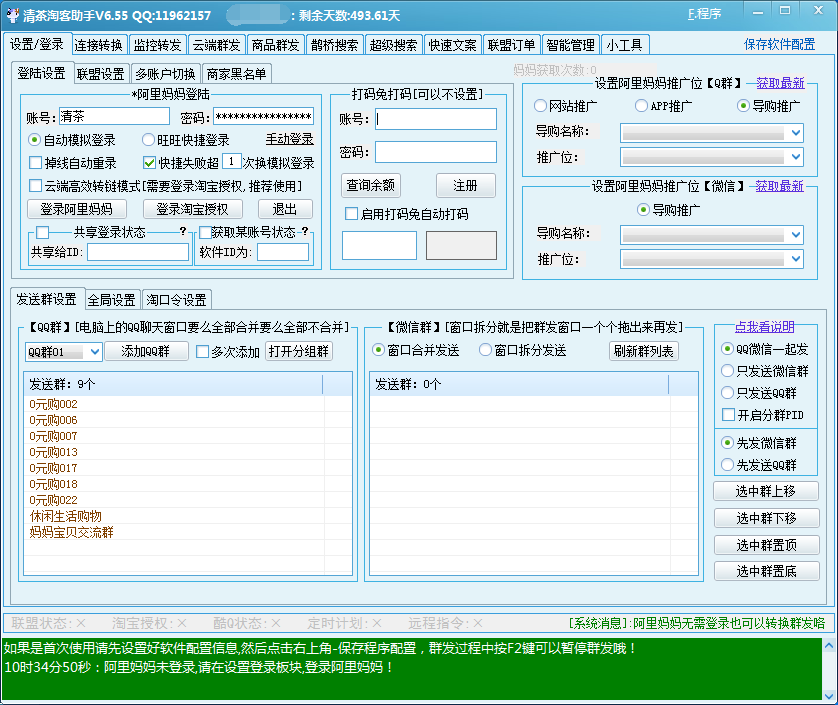Image resolution: width=838 pixels, height=705 pixels.
Task: Click the 选中群置顶 button
Action: [x=766, y=545]
